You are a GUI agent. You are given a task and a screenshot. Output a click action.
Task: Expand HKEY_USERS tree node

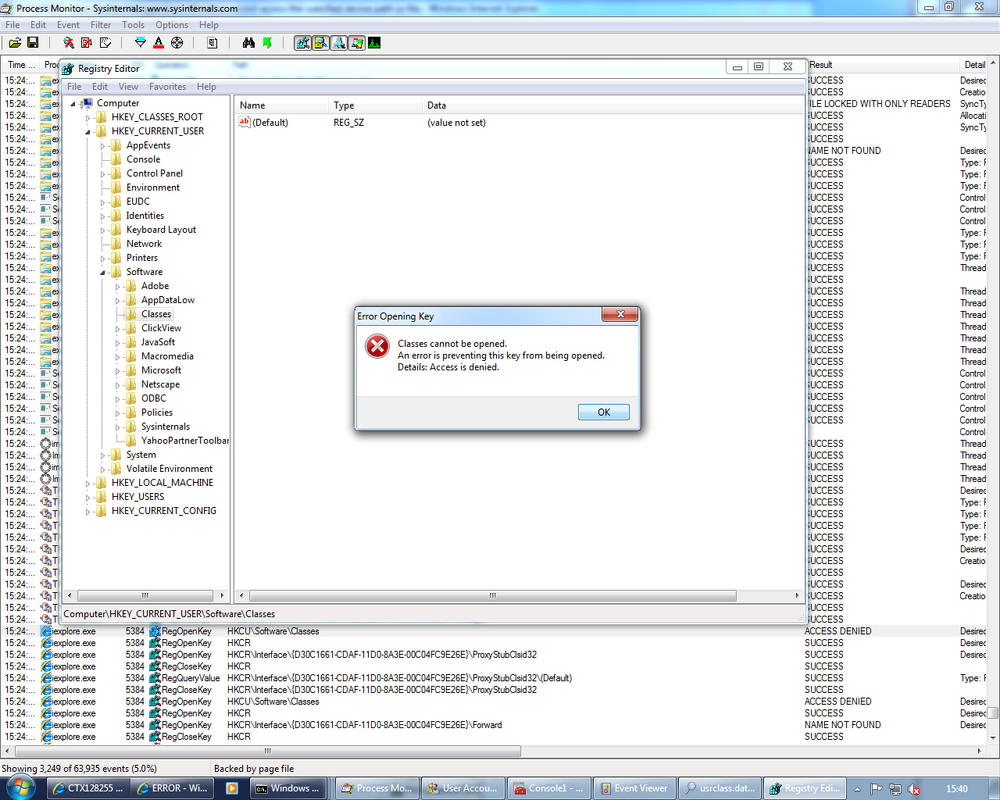[88, 497]
